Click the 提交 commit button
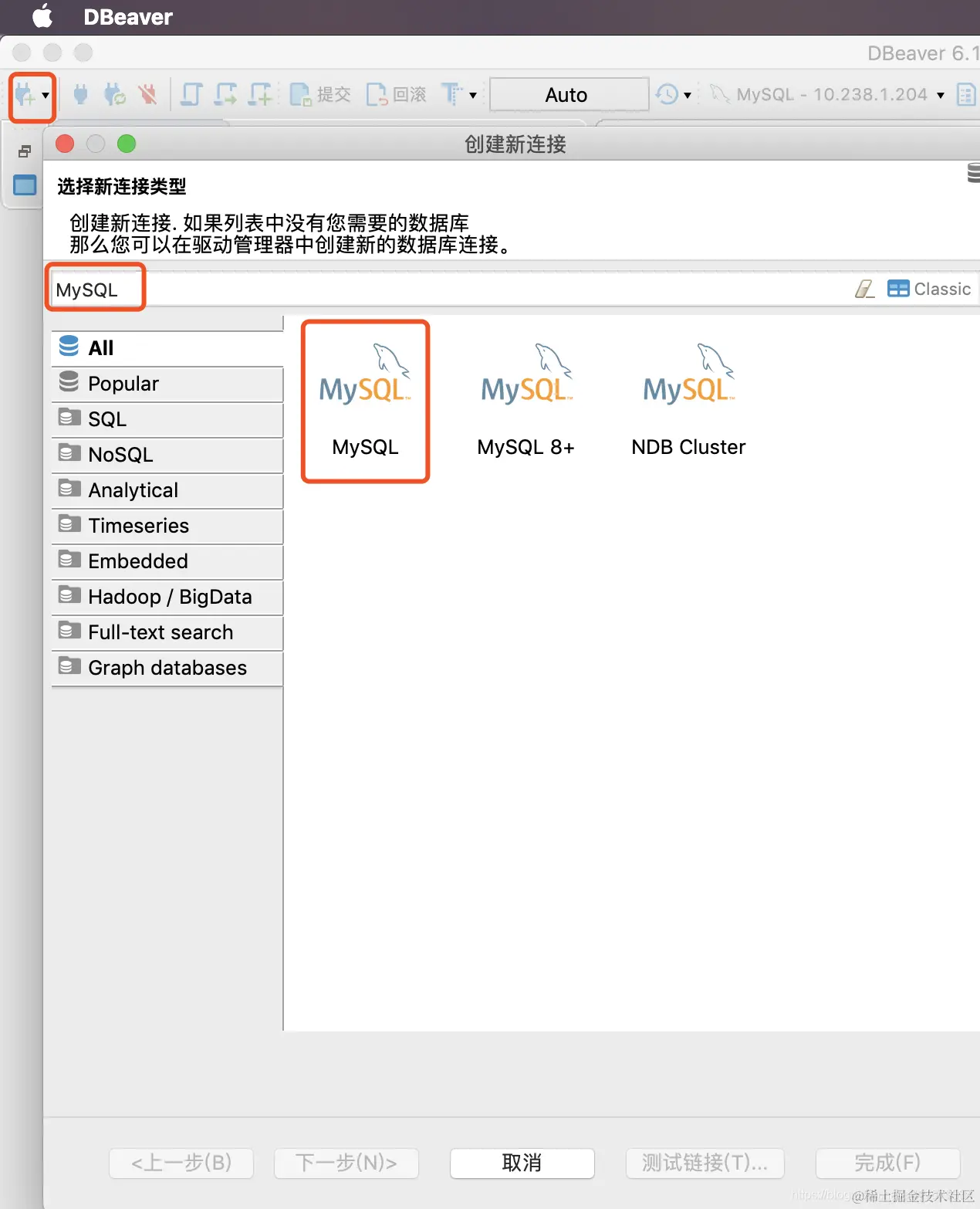The image size is (980, 1209). click(320, 94)
